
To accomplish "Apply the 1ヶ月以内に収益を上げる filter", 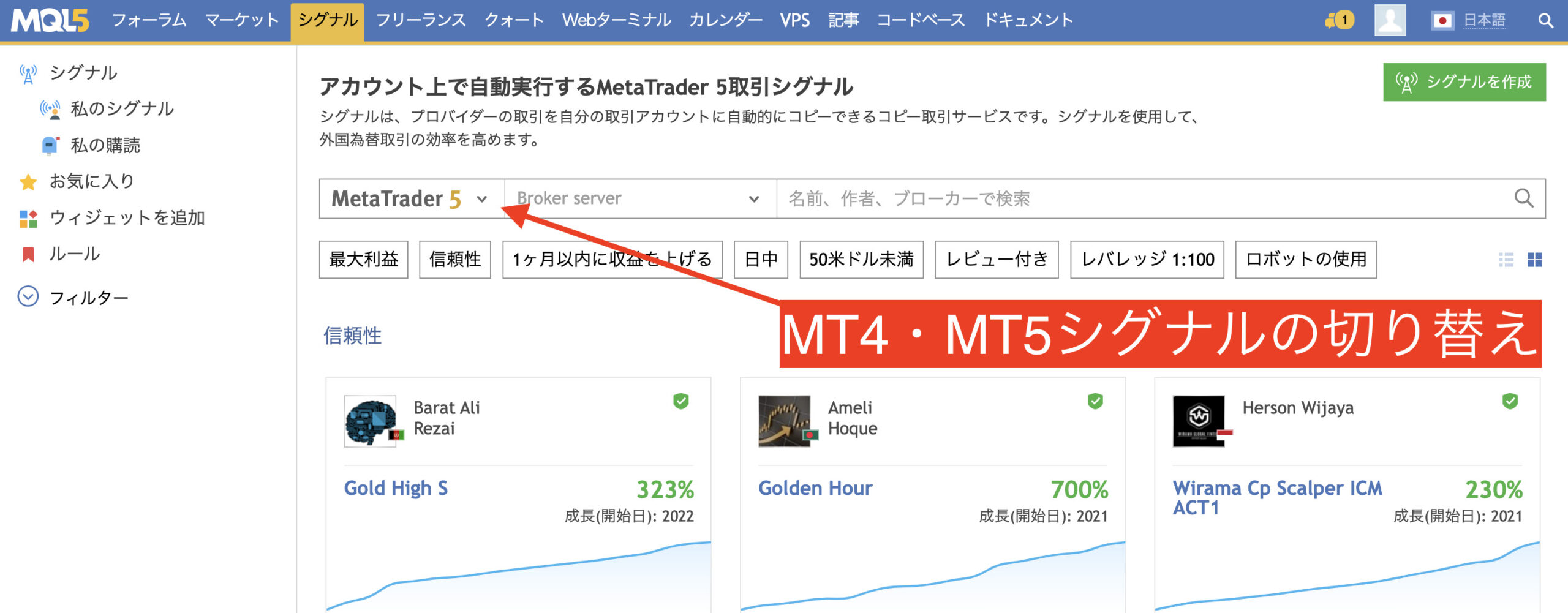I will [612, 260].
